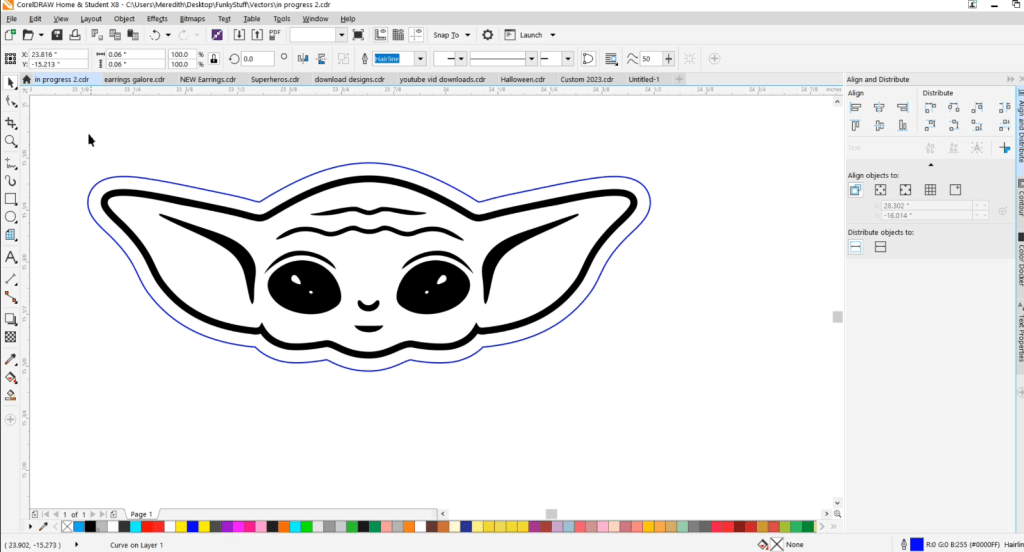Choose the Ellipse tool

[x=11, y=217]
